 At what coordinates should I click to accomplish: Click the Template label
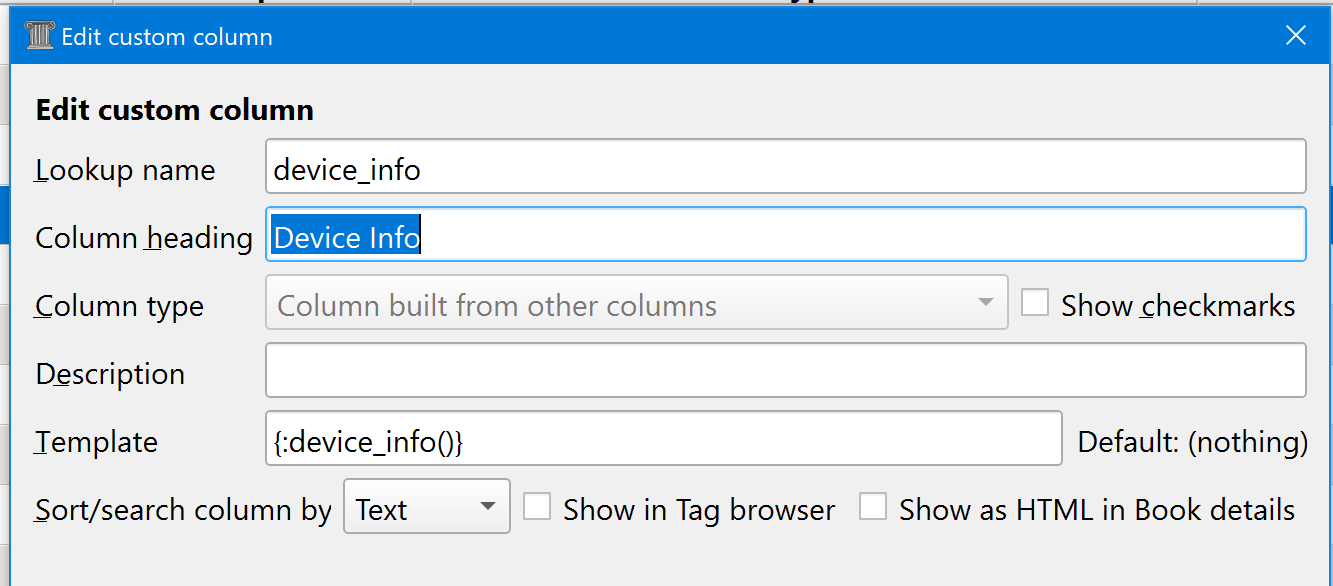96,442
